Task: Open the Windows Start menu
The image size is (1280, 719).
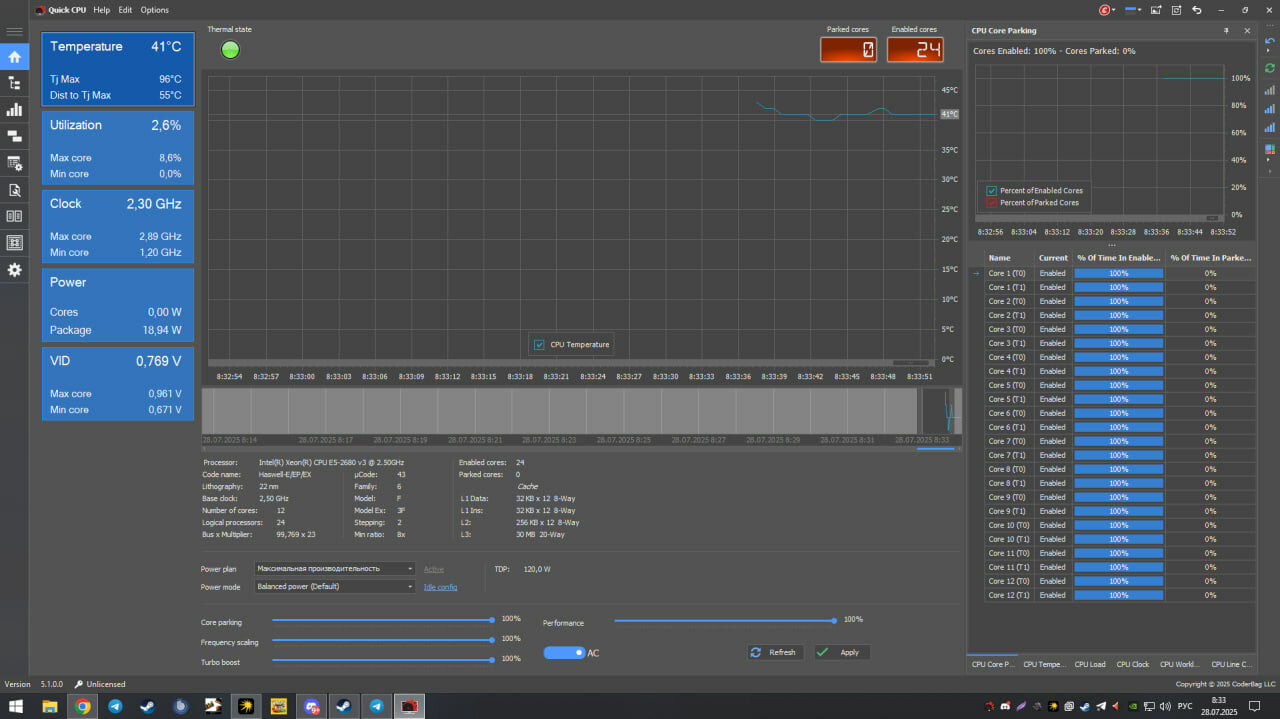Action: [16, 706]
